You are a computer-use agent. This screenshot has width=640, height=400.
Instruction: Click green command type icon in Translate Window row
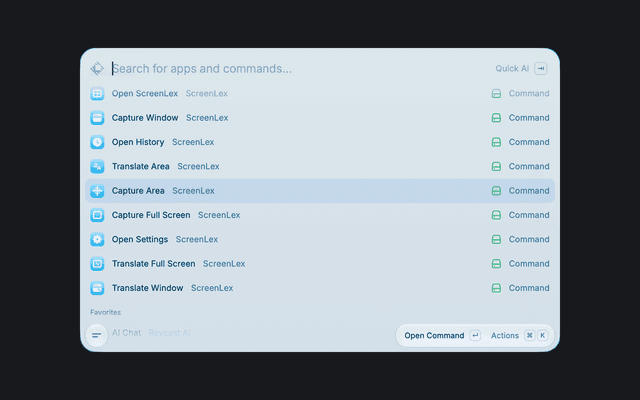(x=496, y=288)
